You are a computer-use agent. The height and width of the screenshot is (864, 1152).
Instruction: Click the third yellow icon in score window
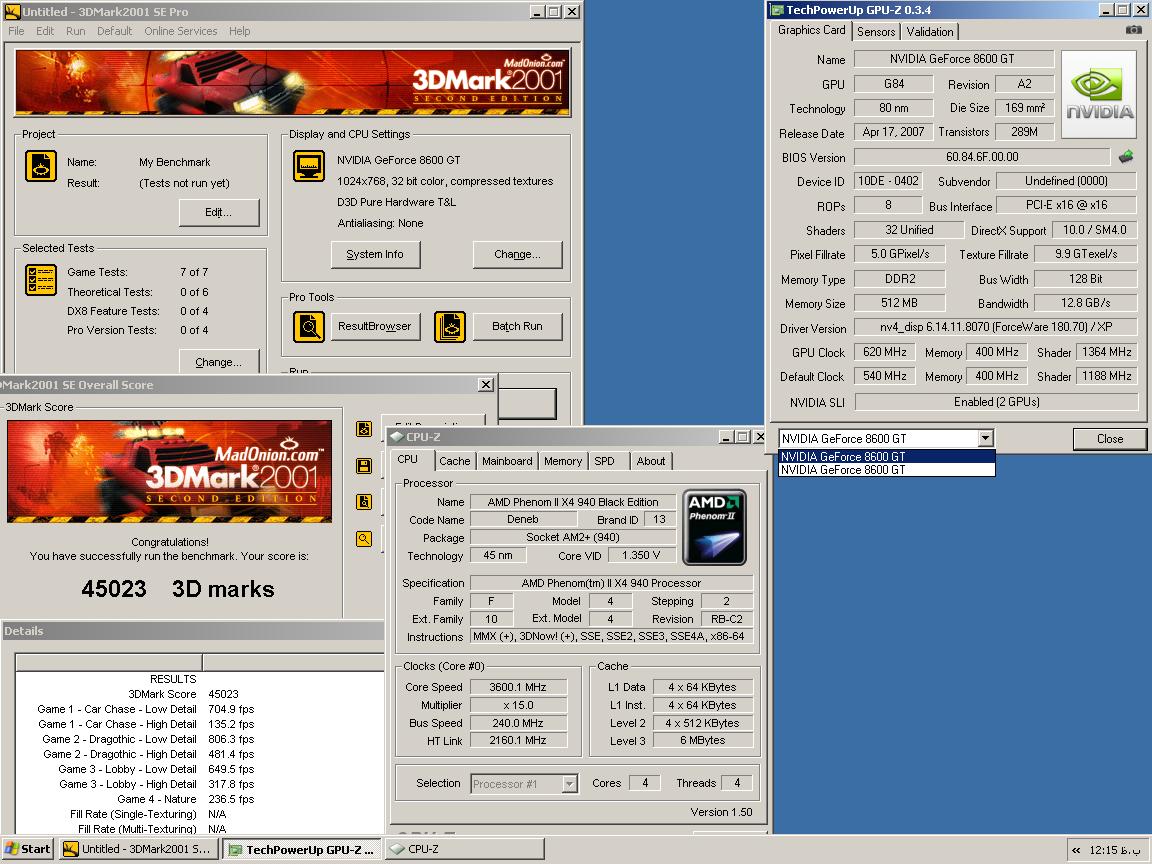click(x=364, y=502)
